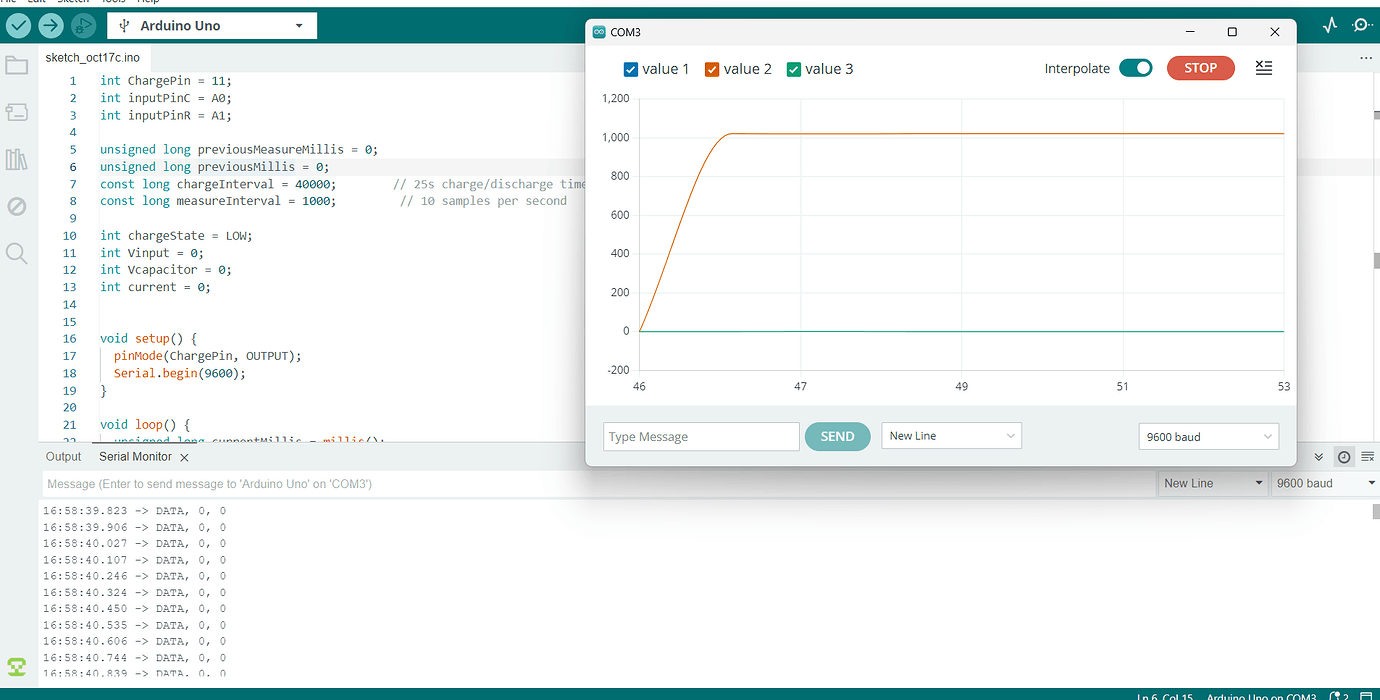Click line 'pinMode(ChargePin, OUTPUT);'
The image size is (1380, 700).
pos(207,356)
